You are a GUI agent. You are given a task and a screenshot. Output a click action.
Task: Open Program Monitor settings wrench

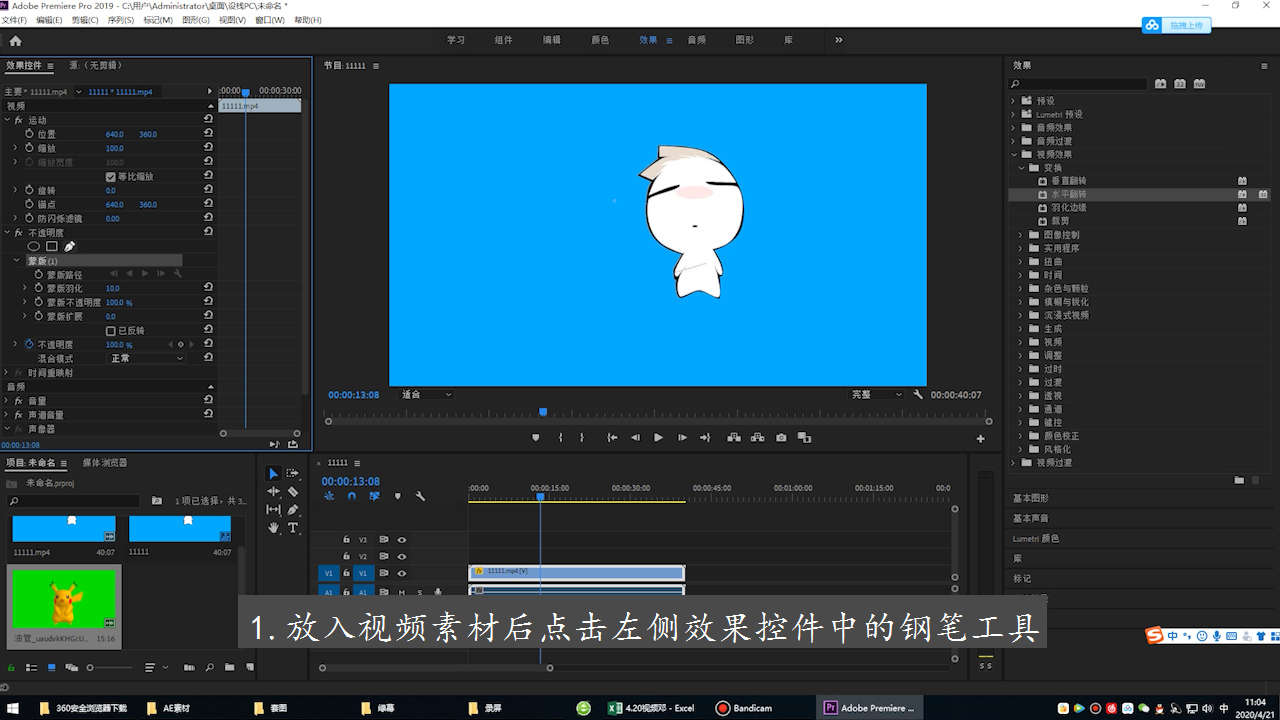(x=918, y=394)
